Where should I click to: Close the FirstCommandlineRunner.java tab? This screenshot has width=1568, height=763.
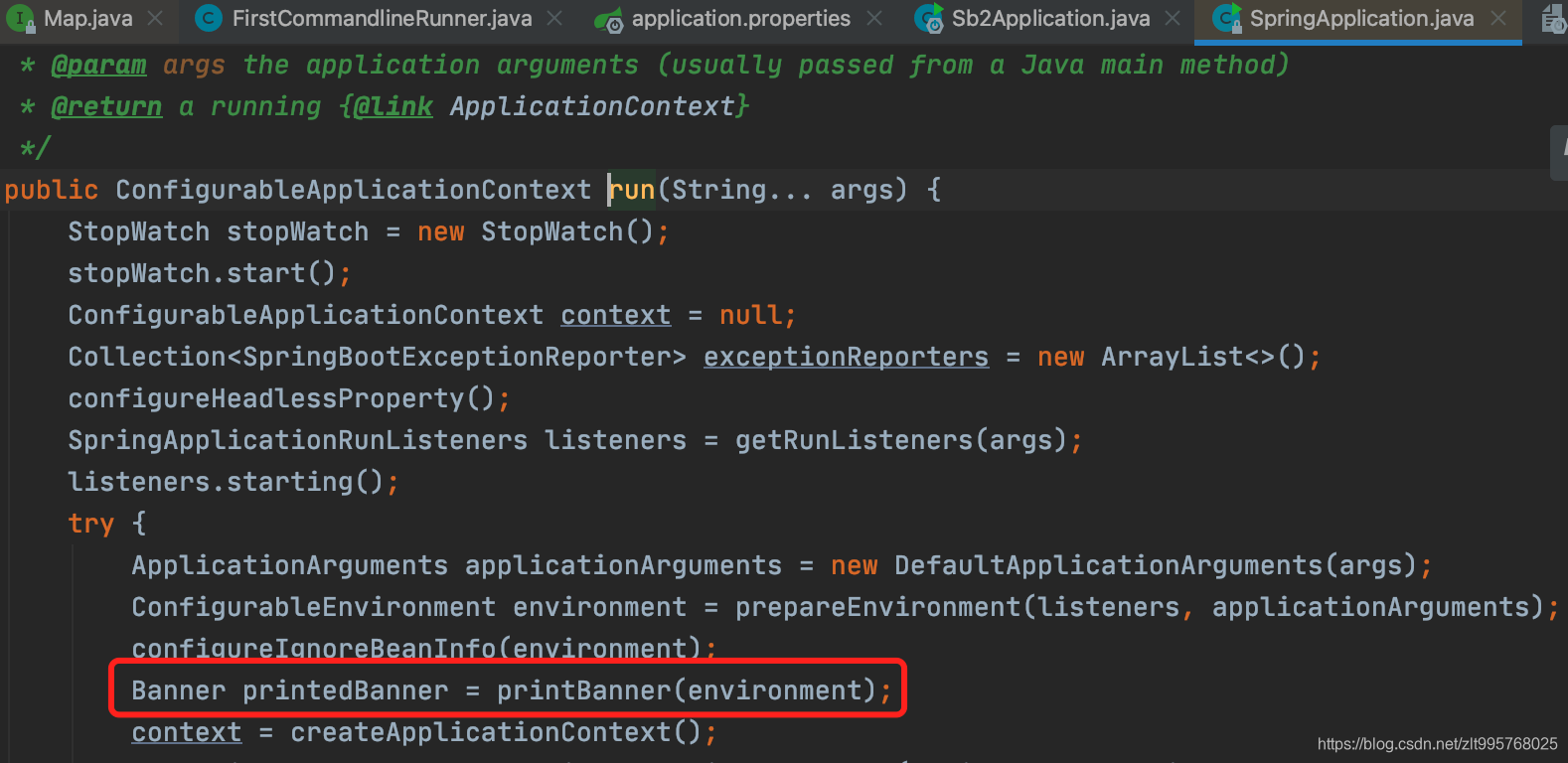(554, 18)
